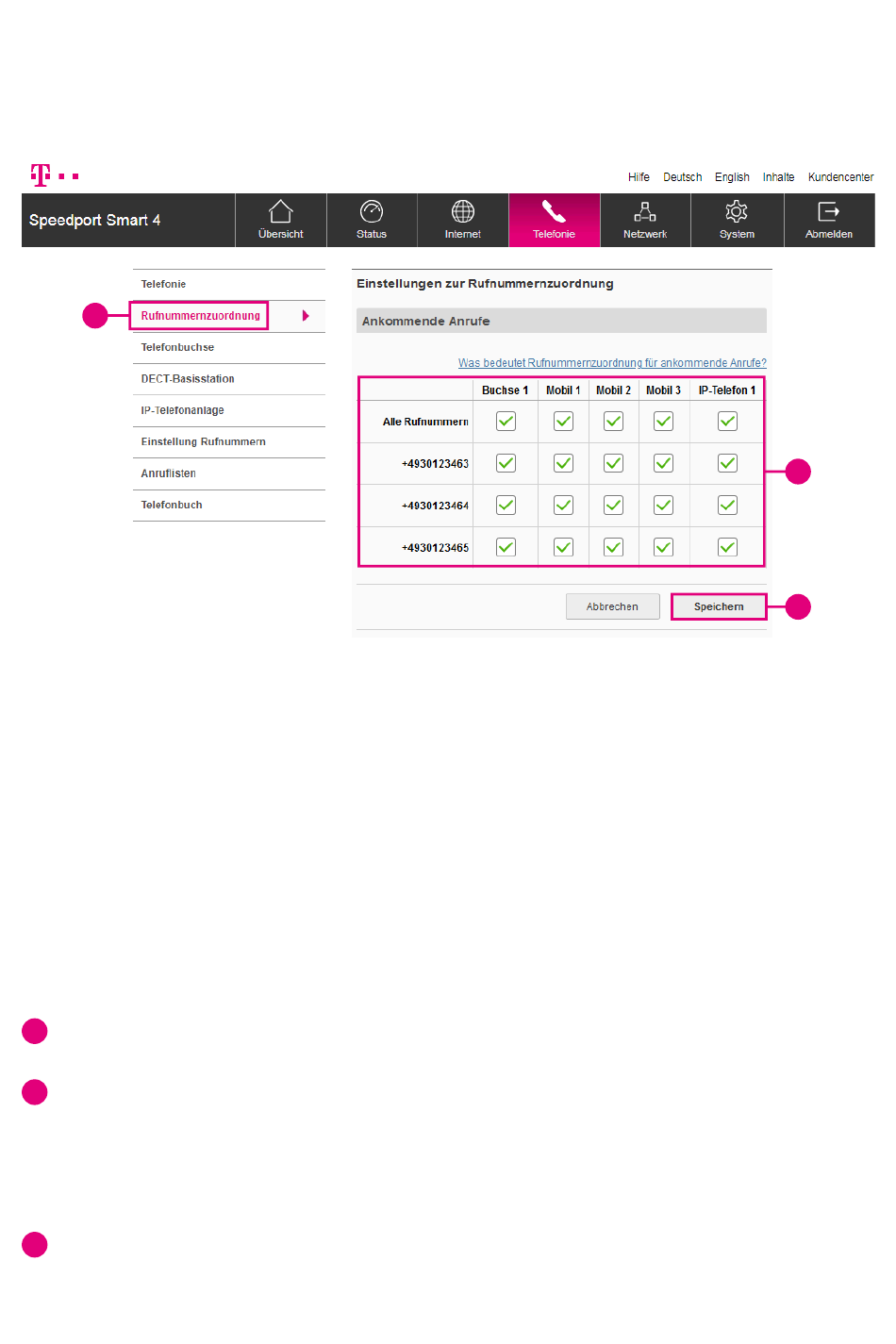Open DECT-Basisstation sidebar entry
Image resolution: width=896 pixels, height=1344 pixels.
click(229, 379)
